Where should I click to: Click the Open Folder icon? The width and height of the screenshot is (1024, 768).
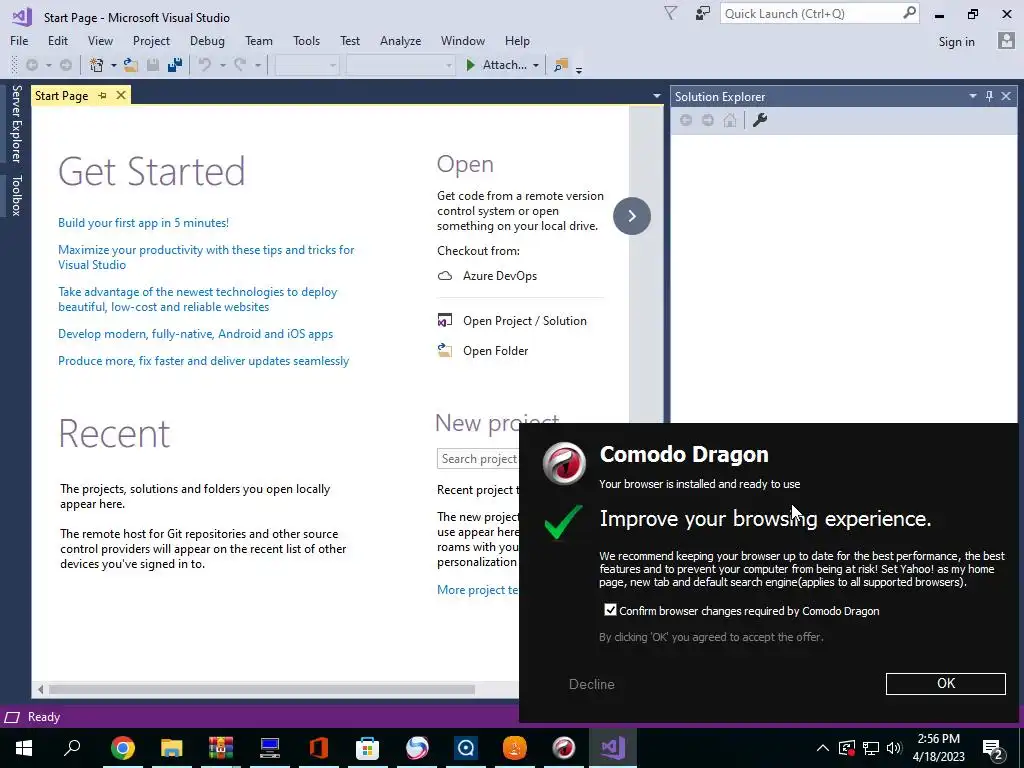(445, 351)
